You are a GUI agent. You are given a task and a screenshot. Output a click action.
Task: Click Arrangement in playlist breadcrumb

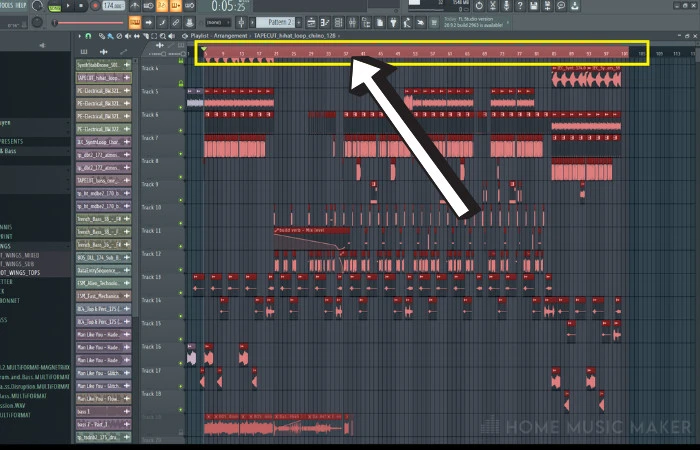pos(230,36)
